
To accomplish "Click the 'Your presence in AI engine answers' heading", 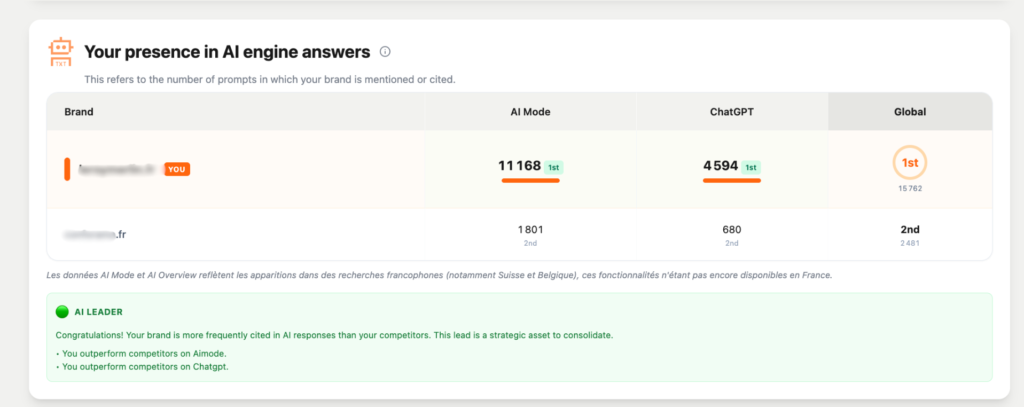I will (x=227, y=52).
